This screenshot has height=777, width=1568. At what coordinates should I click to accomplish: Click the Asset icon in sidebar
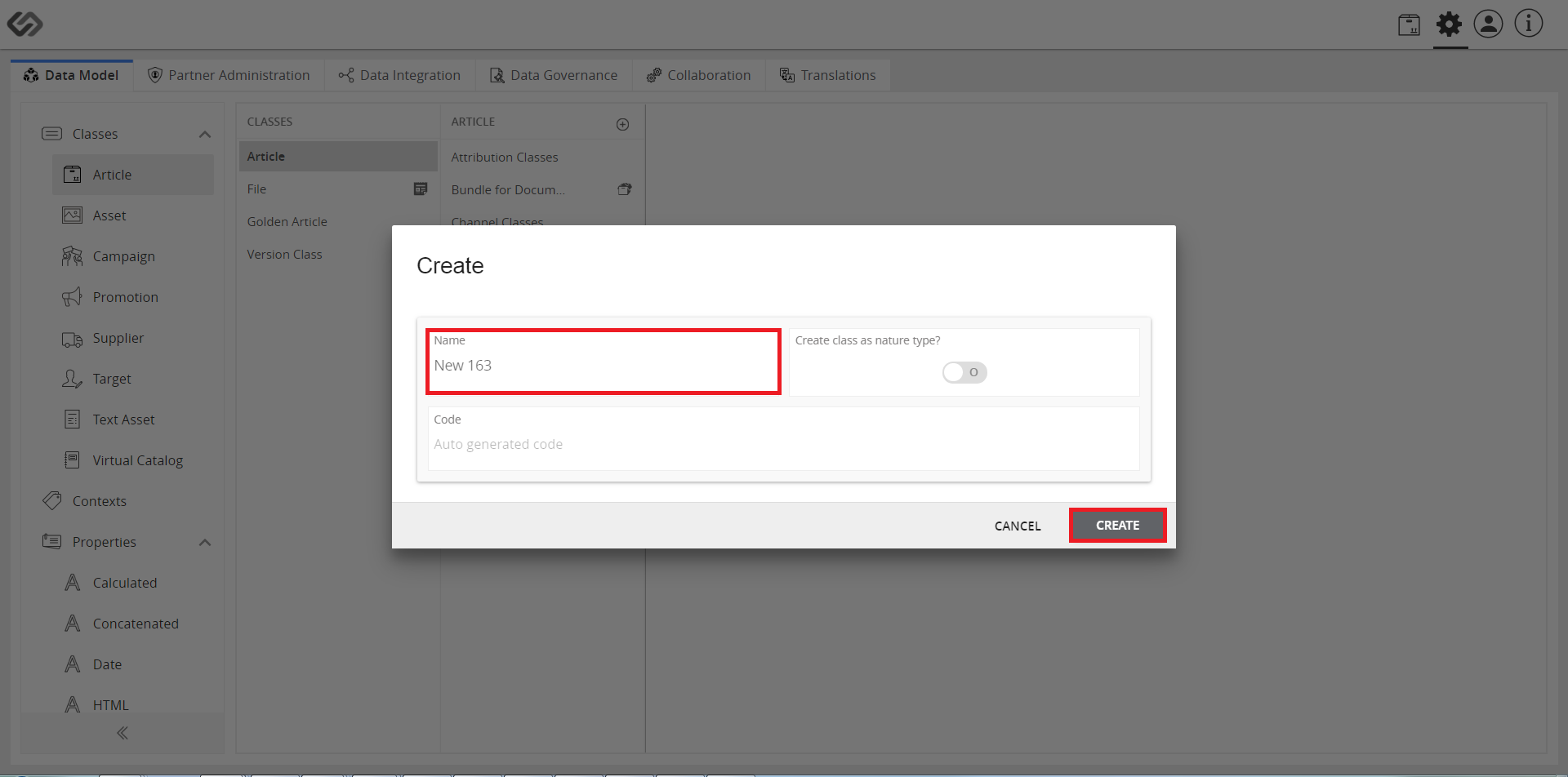(x=73, y=215)
